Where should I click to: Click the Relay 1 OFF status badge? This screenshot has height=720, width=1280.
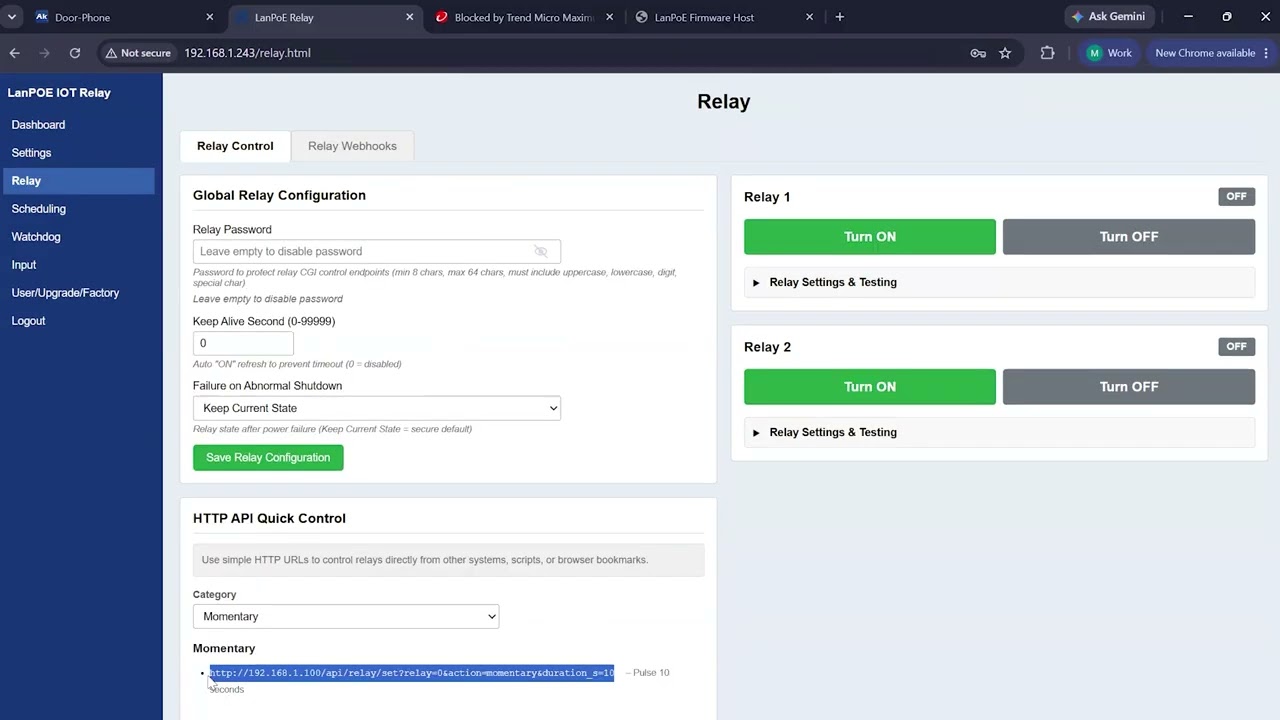[1236, 196]
